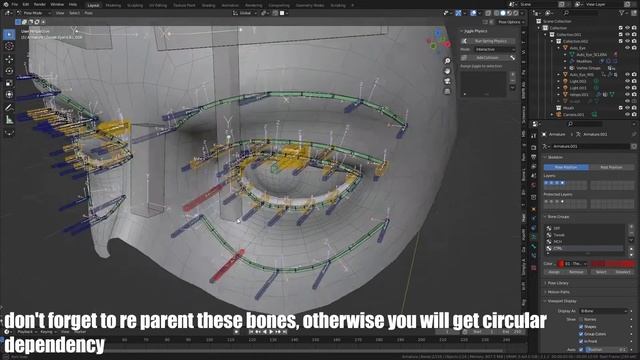The height and width of the screenshot is (360, 640).
Task: Open the Display As B-Bone dropdown
Action: pyautogui.click(x=603, y=311)
